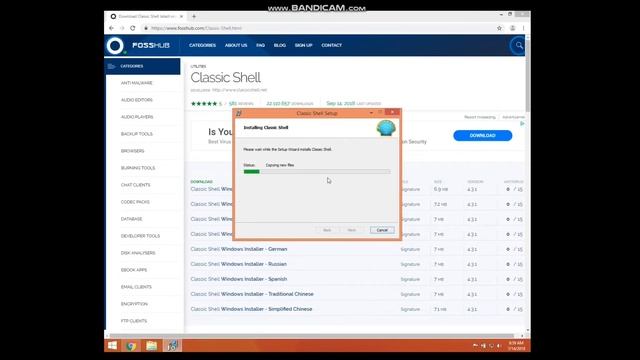Download Classic Shell Installer - Traditional Chinese
The image size is (640, 360).
pyautogui.click(x=252, y=294)
